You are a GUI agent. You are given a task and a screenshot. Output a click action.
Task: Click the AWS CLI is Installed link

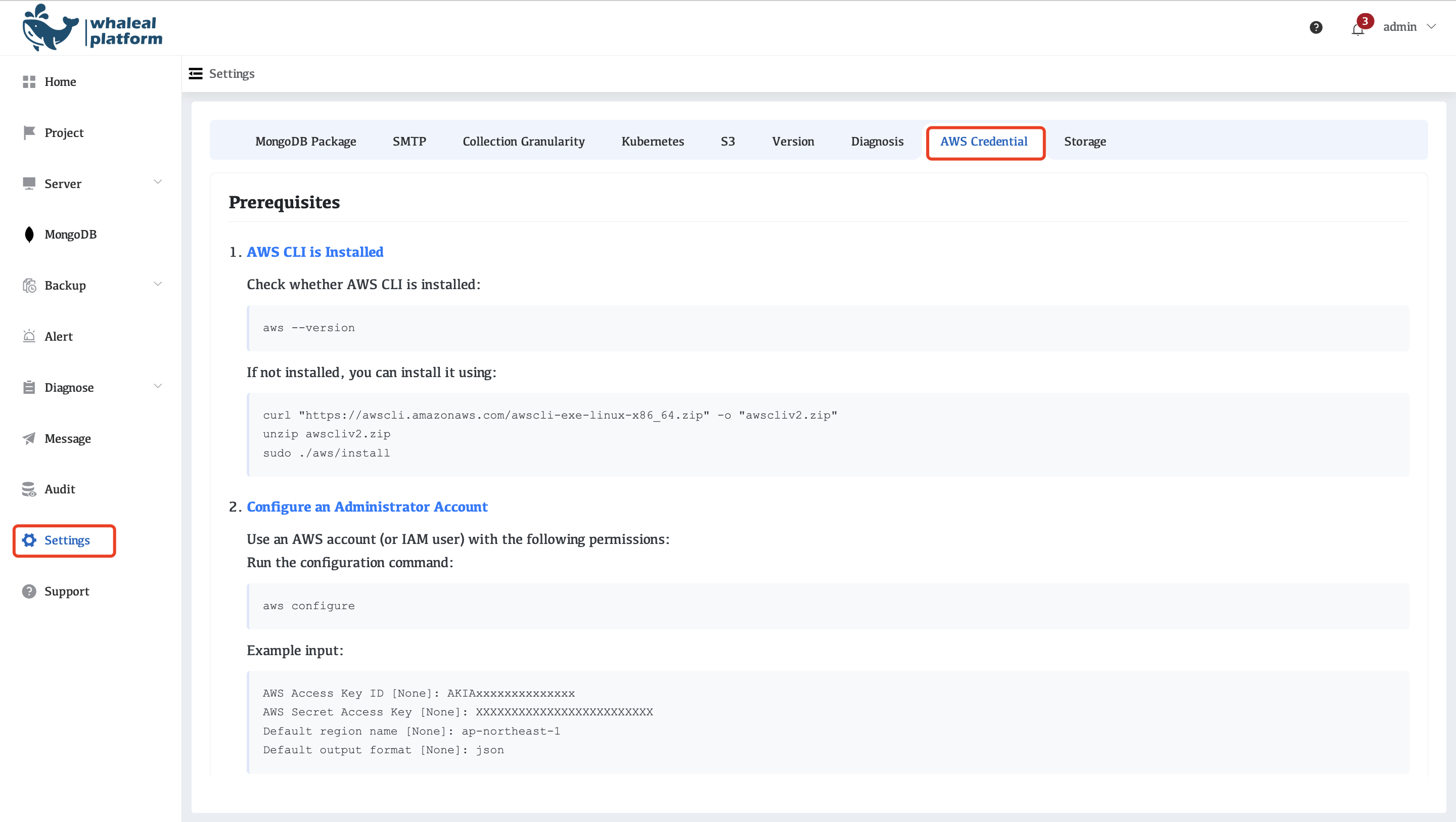pyautogui.click(x=315, y=252)
